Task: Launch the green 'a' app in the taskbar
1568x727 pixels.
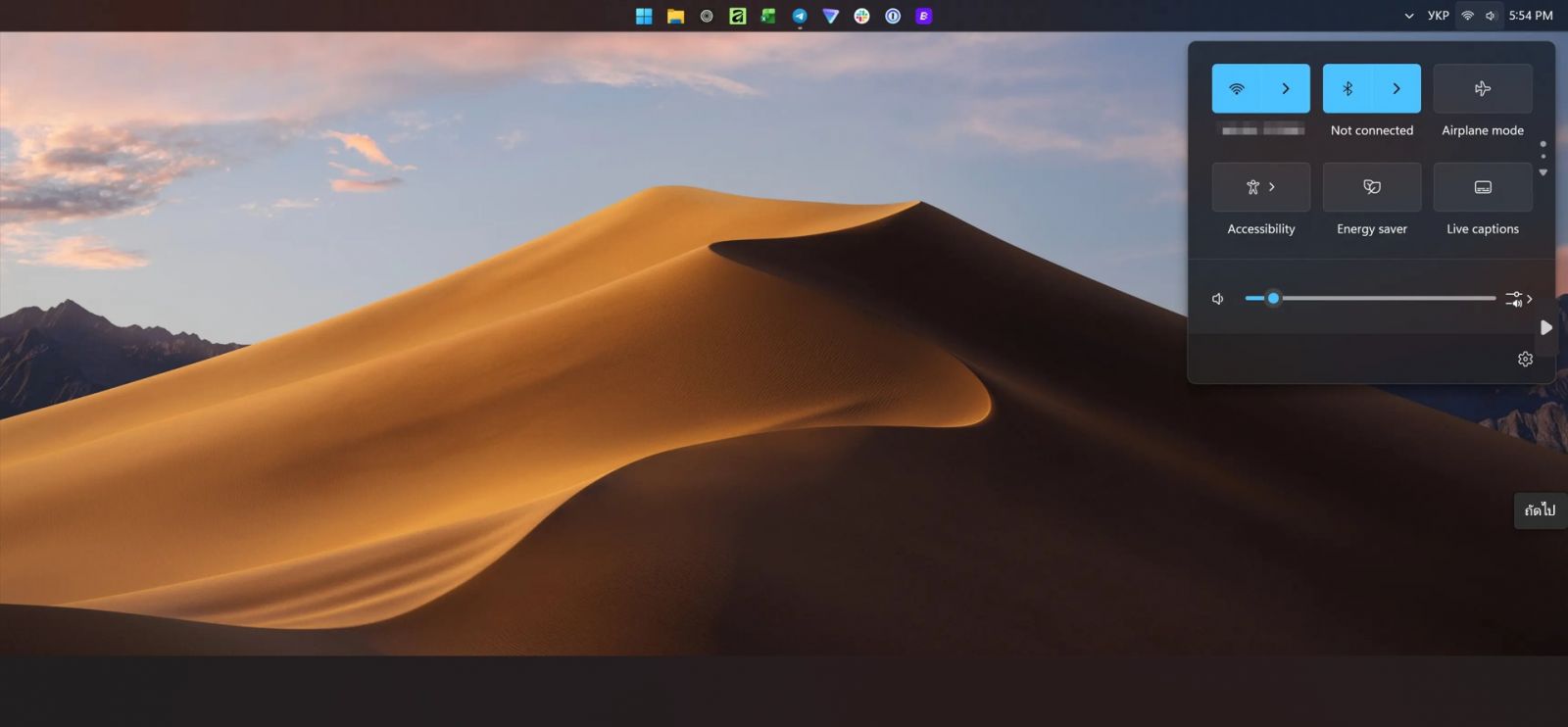Action: tap(738, 16)
